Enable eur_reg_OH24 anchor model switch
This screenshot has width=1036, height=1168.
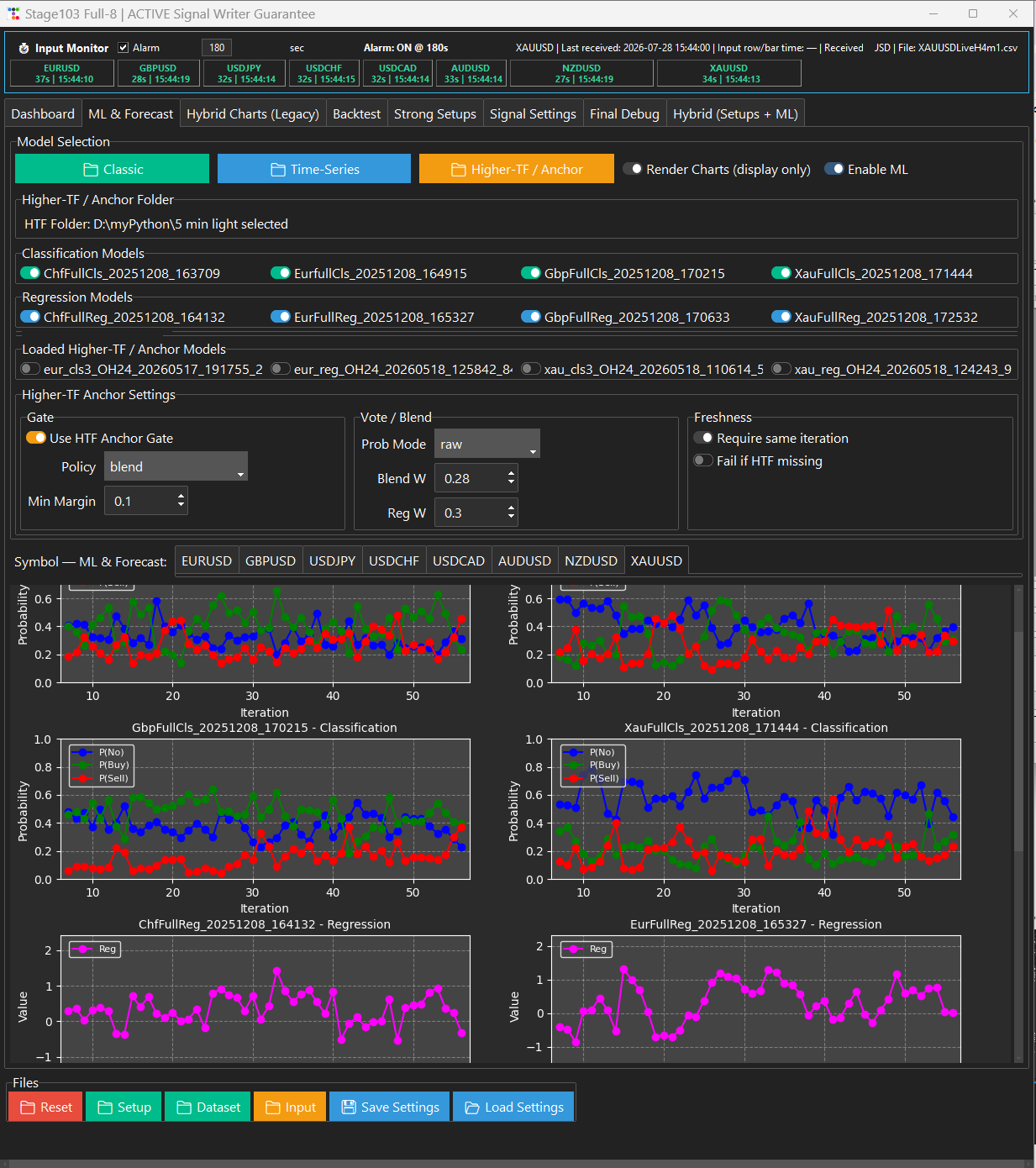coord(281,369)
